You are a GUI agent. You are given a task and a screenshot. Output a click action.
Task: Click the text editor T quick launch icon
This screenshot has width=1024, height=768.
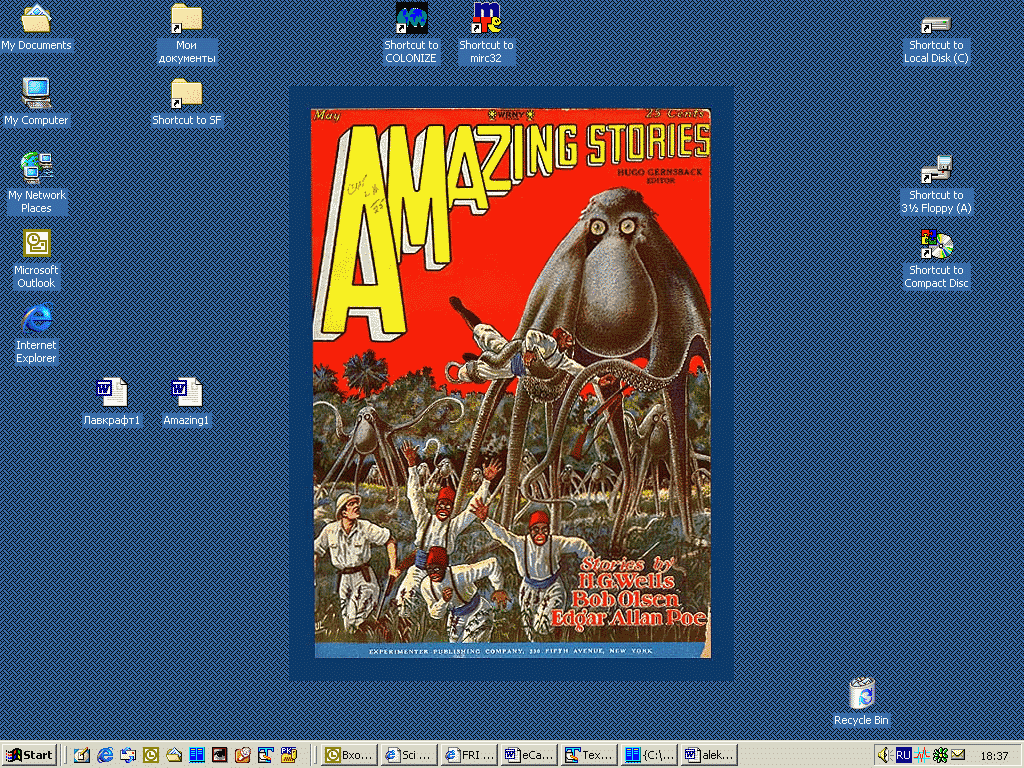[x=265, y=755]
